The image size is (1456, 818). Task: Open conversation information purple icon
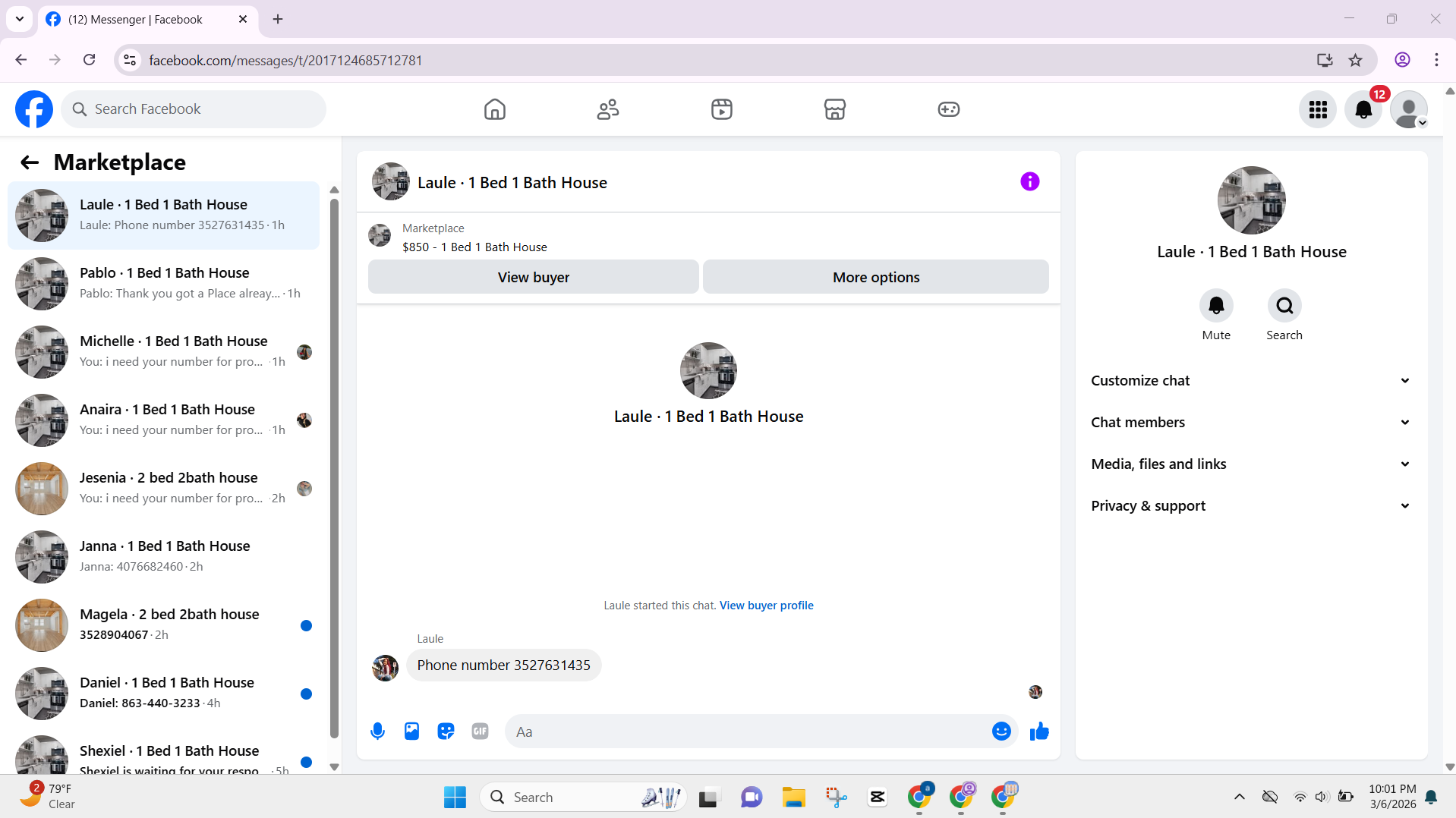click(1030, 181)
